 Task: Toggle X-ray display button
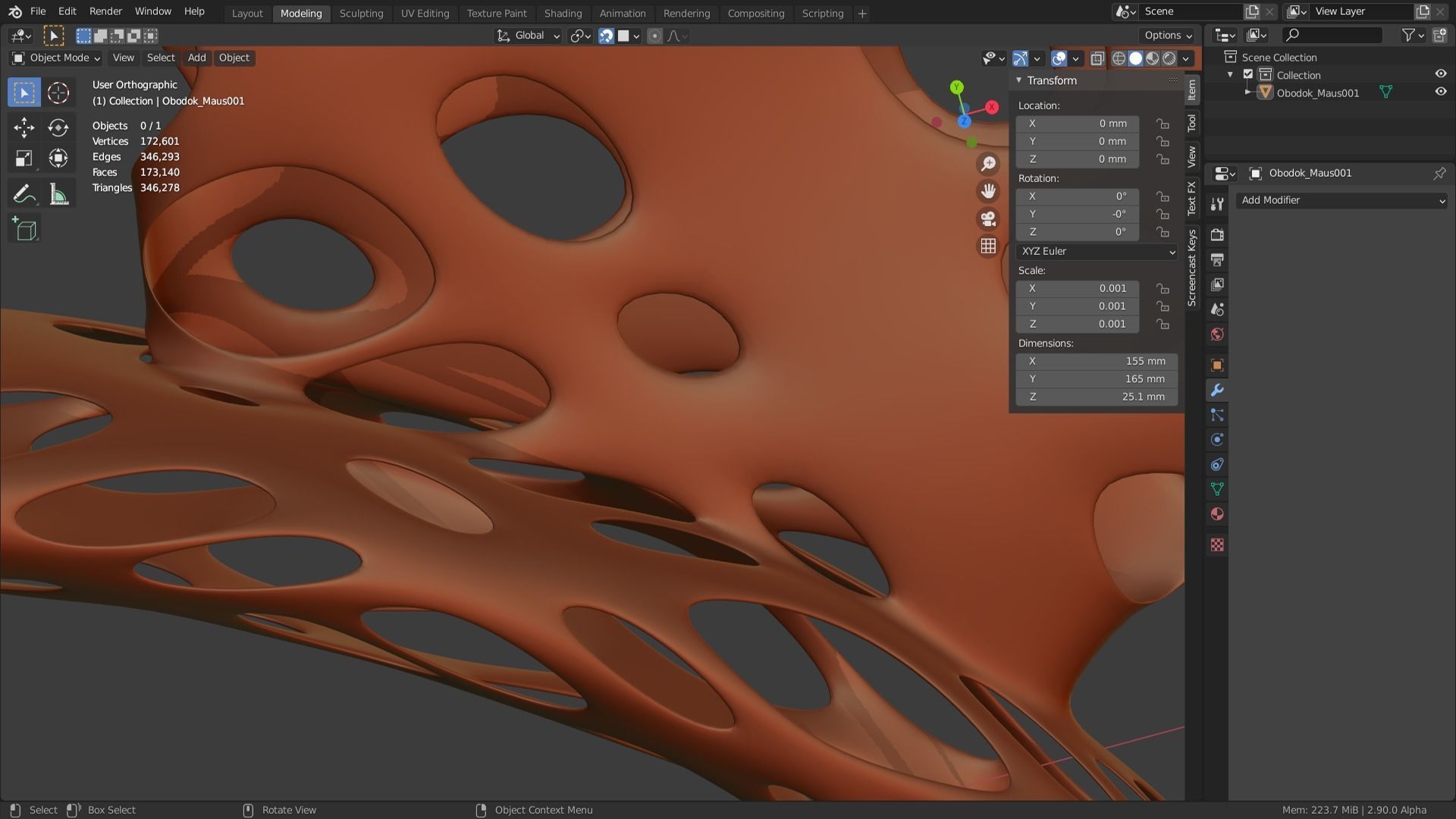pos(1097,58)
